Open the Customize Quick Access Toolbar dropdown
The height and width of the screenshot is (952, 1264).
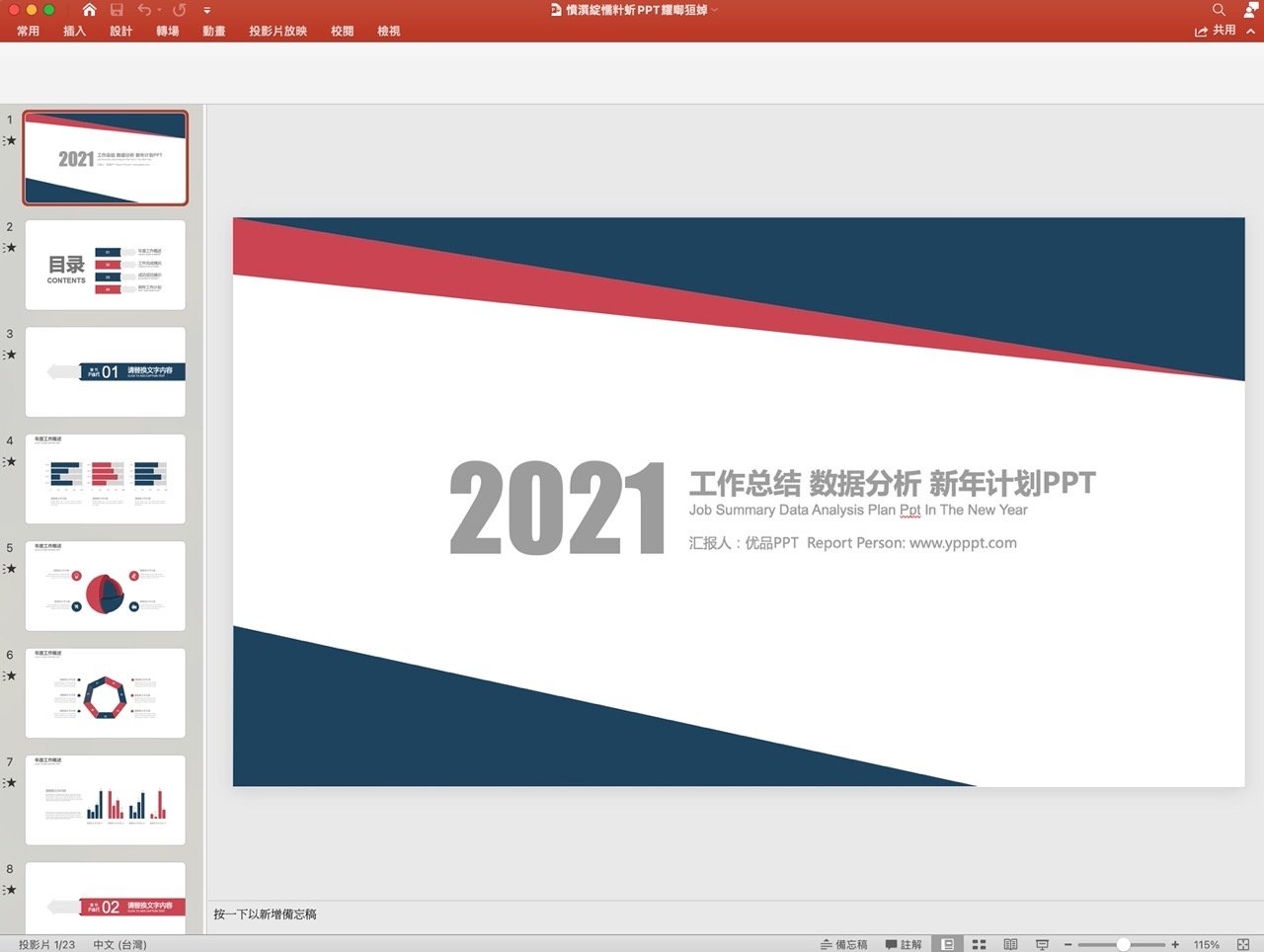[207, 11]
